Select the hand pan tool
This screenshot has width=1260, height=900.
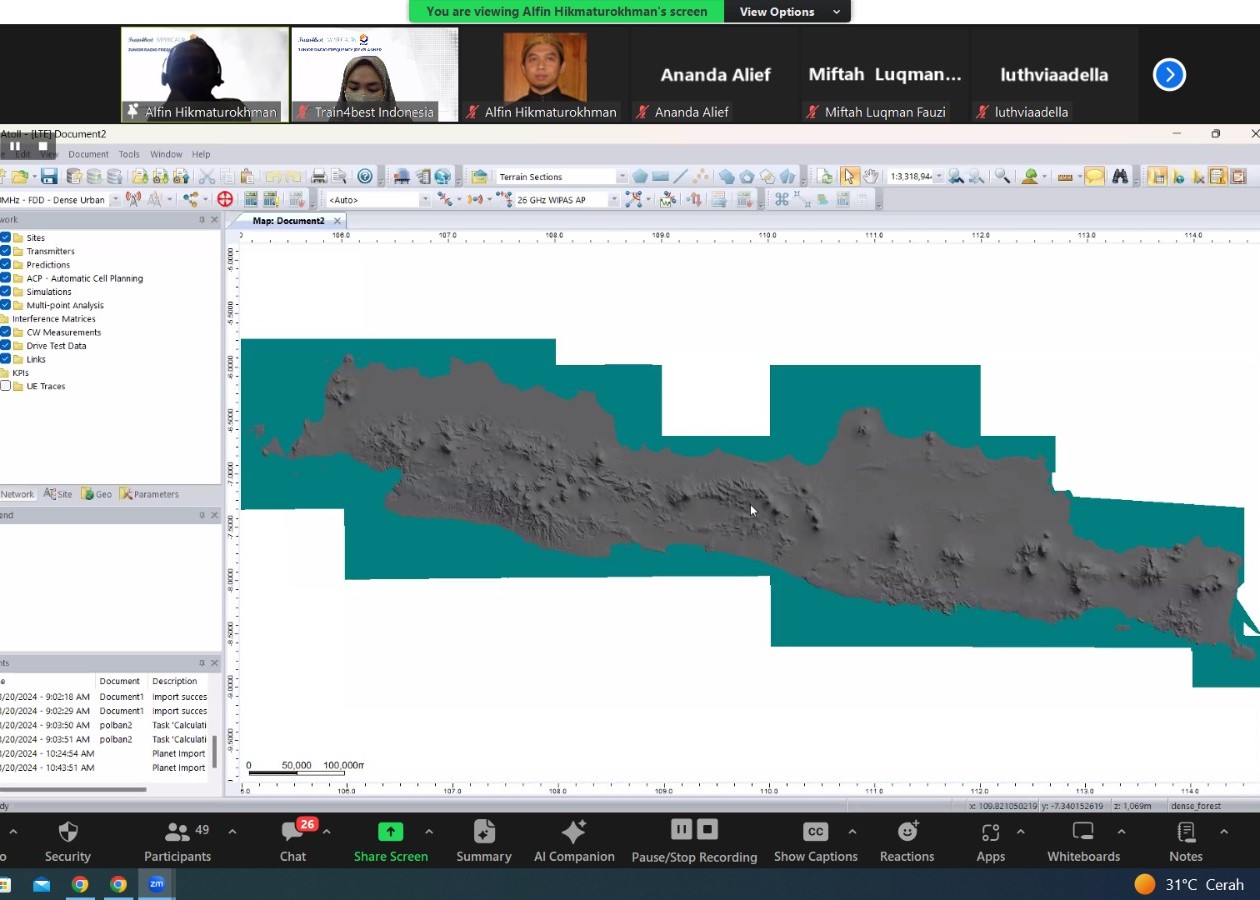click(x=870, y=177)
